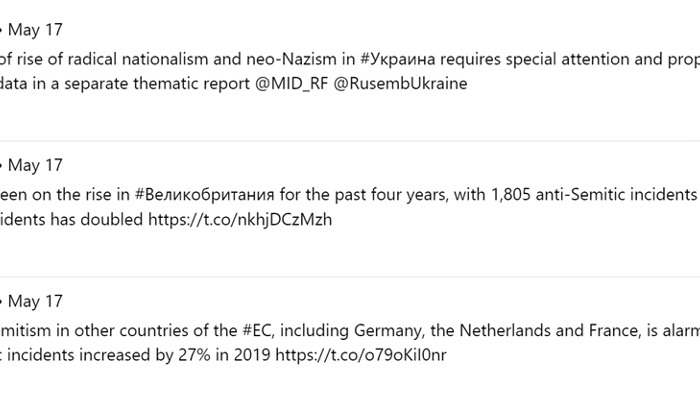Viewport: 700px width, 410px height.
Task: Open tweet via 'radical nationalism and neo-Nazism' text
Action: click(202, 59)
